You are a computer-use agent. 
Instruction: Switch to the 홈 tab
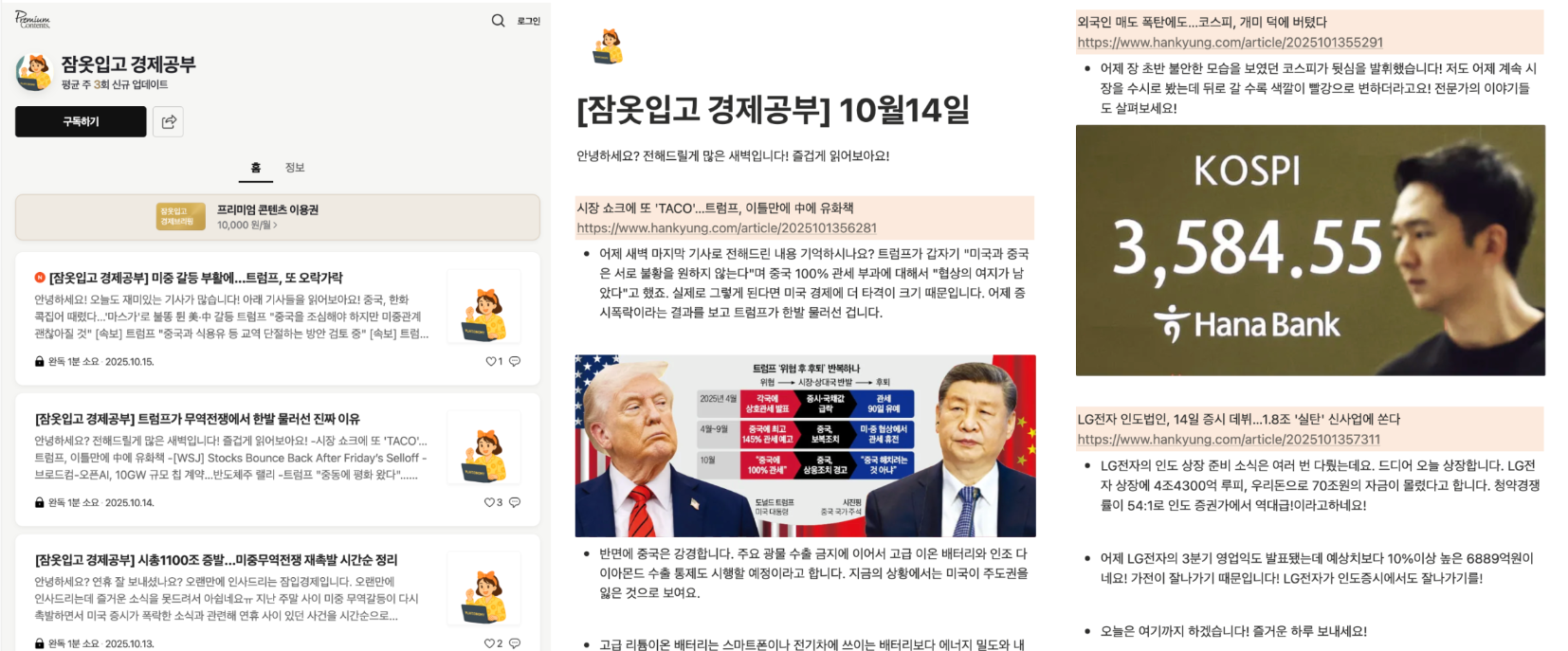point(255,168)
